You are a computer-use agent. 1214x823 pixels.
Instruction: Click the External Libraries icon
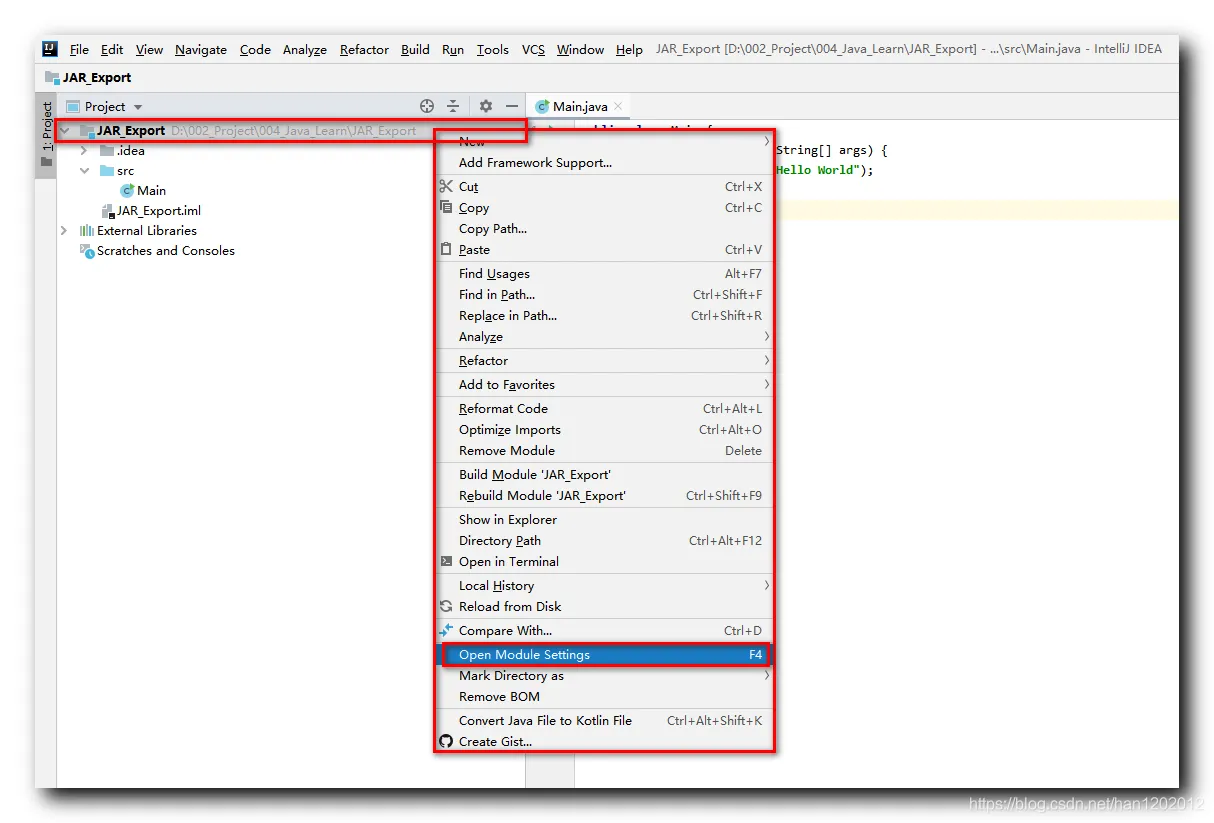(87, 230)
